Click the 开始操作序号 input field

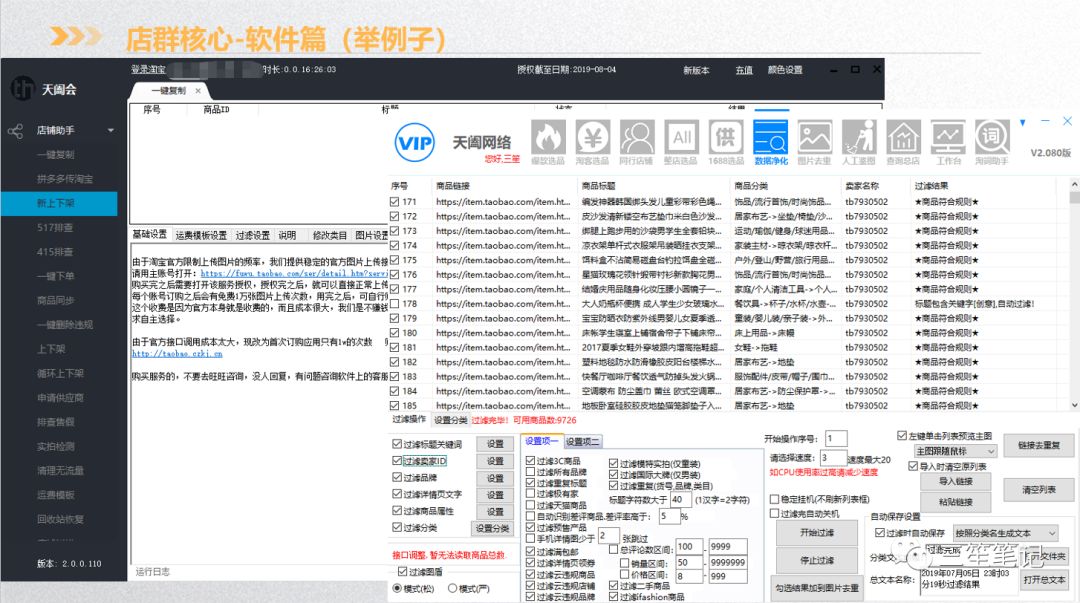coord(835,438)
